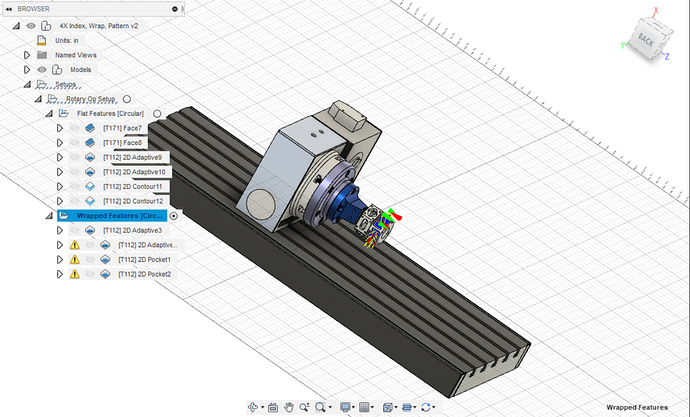Click the 2D Contour11 operation icon

[x=90, y=187]
